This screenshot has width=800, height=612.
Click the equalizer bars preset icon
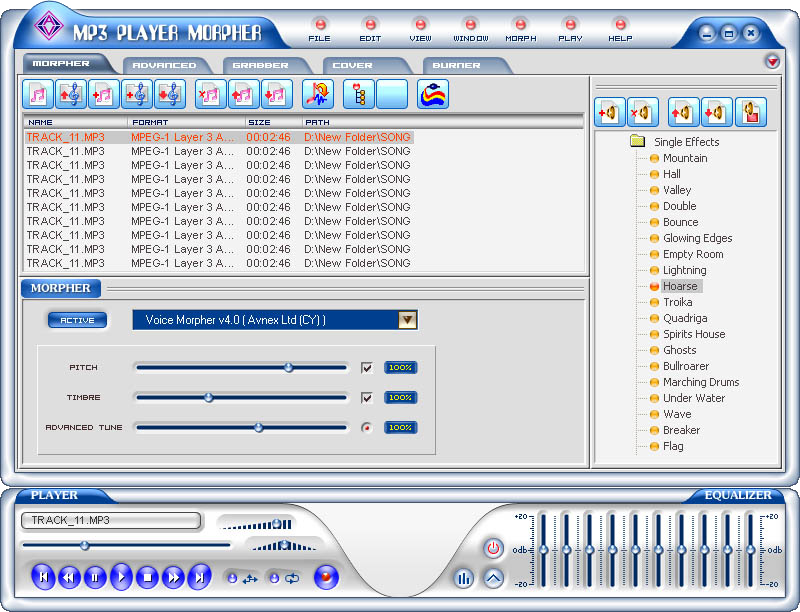tap(464, 578)
